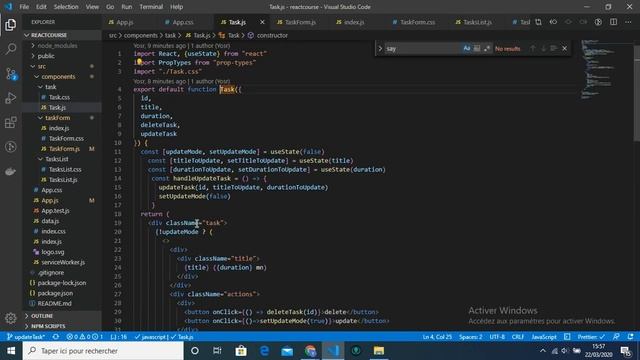The height and width of the screenshot is (360, 640).
Task: Click the lightbulb quick-fix icon on line 2
Action: (139, 62)
